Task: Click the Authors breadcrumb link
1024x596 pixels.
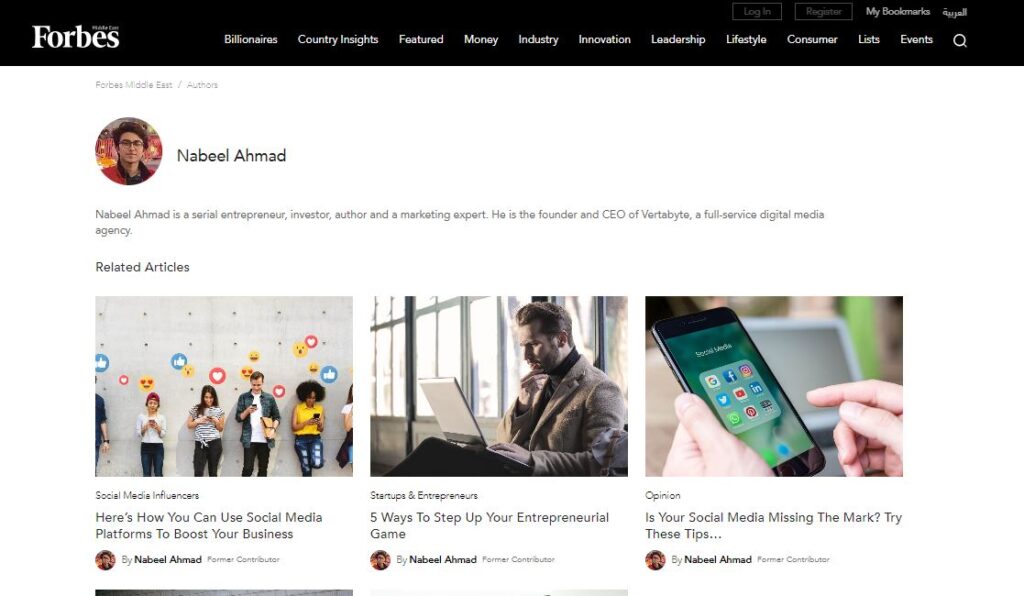Action: pos(202,85)
